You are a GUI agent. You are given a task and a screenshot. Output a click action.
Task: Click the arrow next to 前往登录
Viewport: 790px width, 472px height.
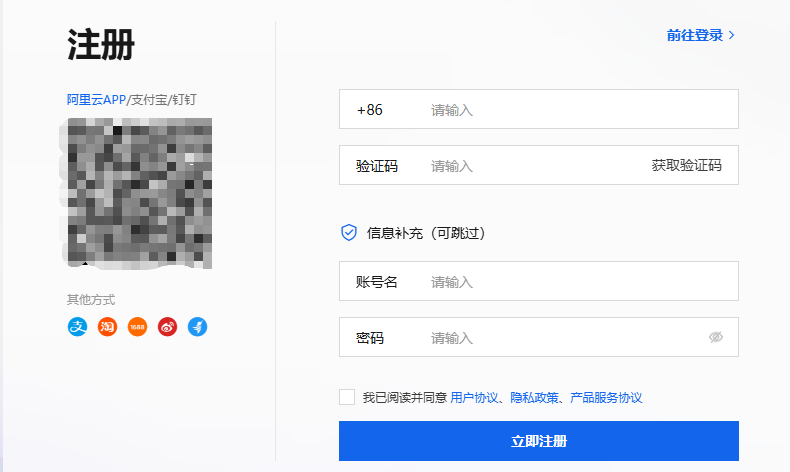(x=732, y=35)
